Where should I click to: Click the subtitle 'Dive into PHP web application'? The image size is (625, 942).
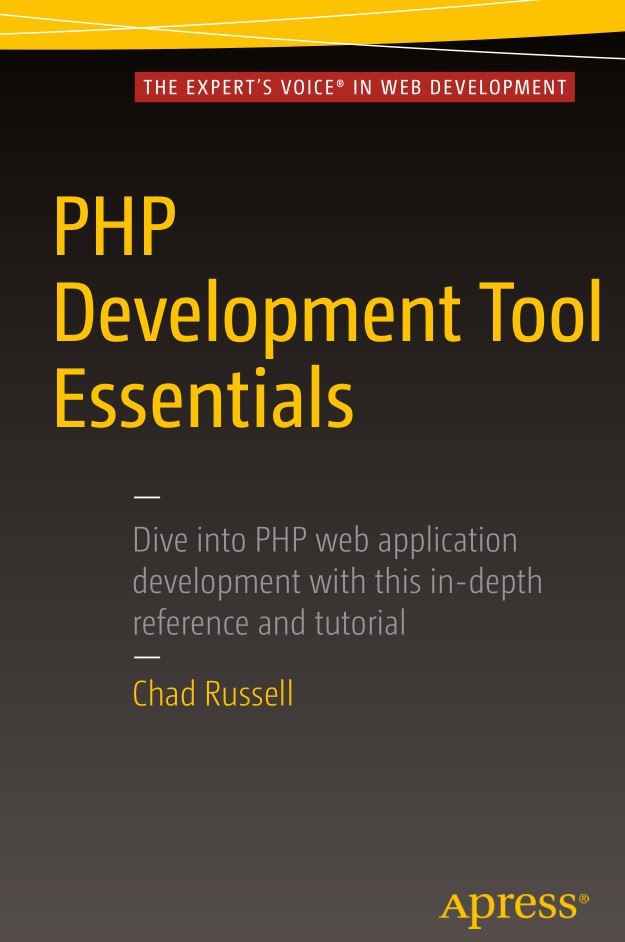coord(325,539)
